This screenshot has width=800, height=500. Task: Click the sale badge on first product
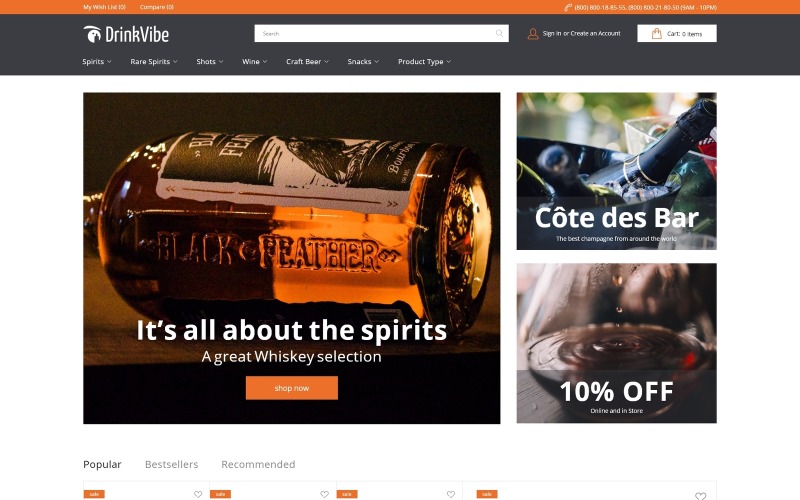(94, 494)
